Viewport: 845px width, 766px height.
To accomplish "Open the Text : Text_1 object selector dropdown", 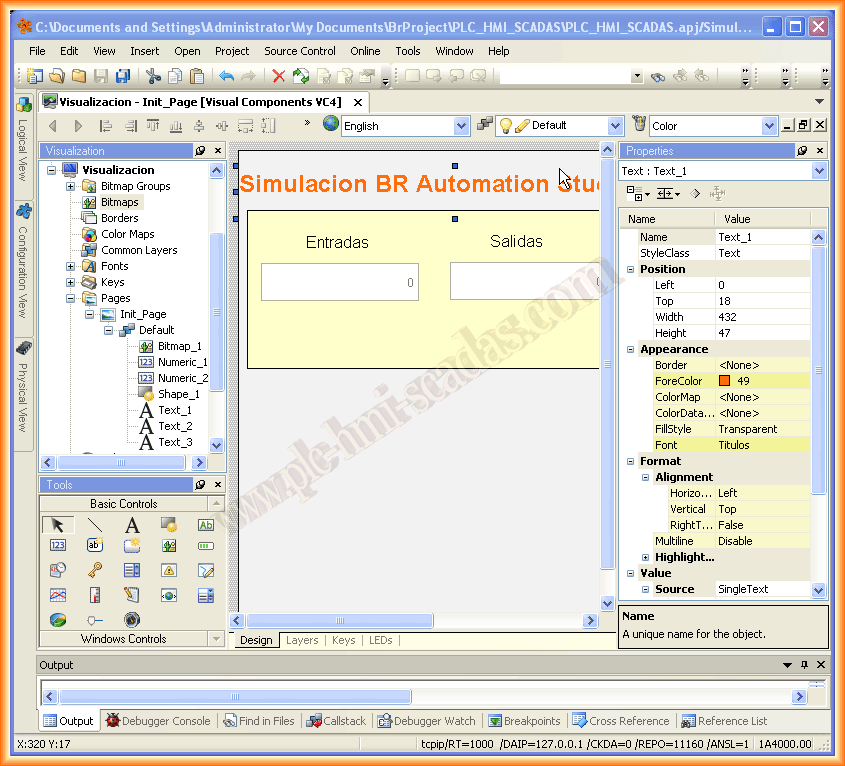I will coord(819,171).
